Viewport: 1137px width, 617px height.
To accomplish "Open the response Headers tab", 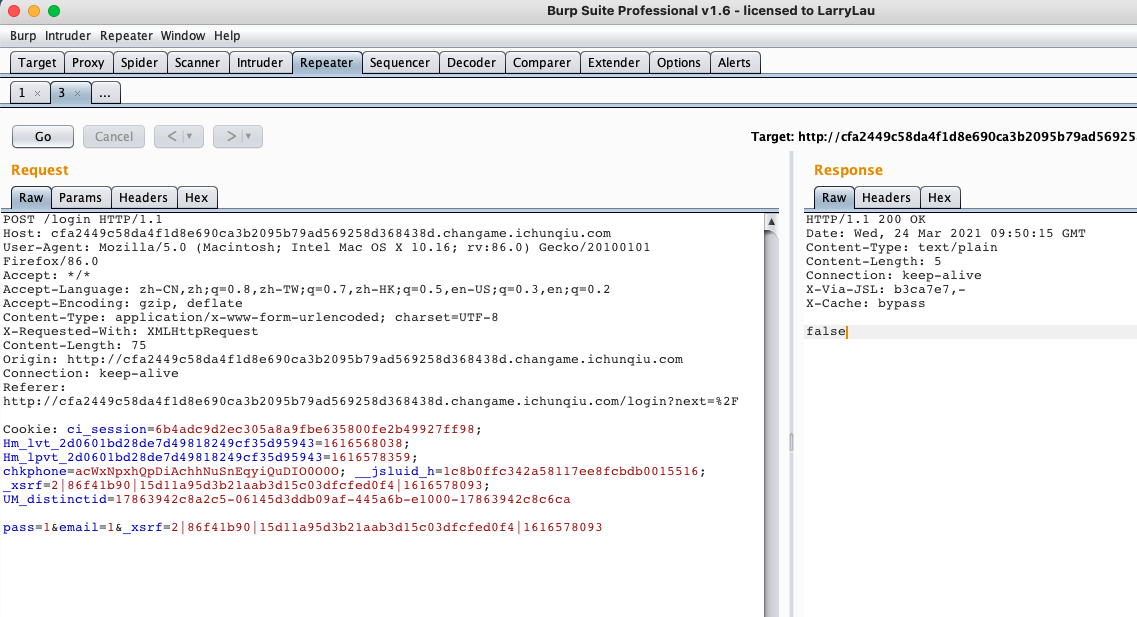I will [x=886, y=197].
